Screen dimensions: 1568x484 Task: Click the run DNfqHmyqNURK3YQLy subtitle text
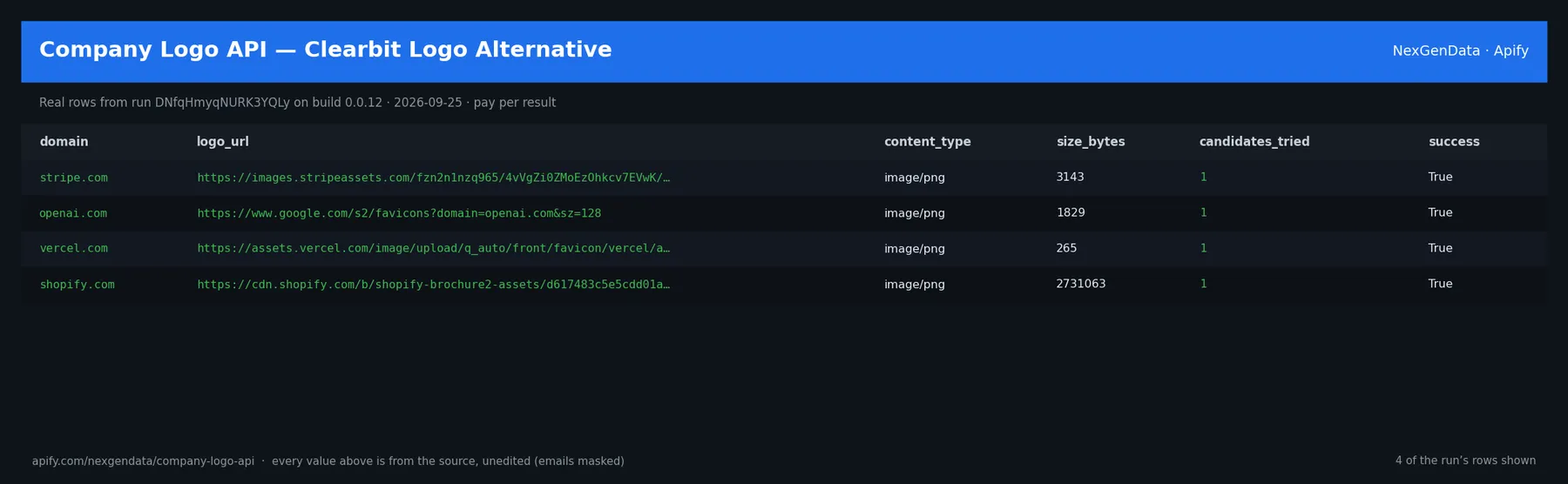[297, 103]
